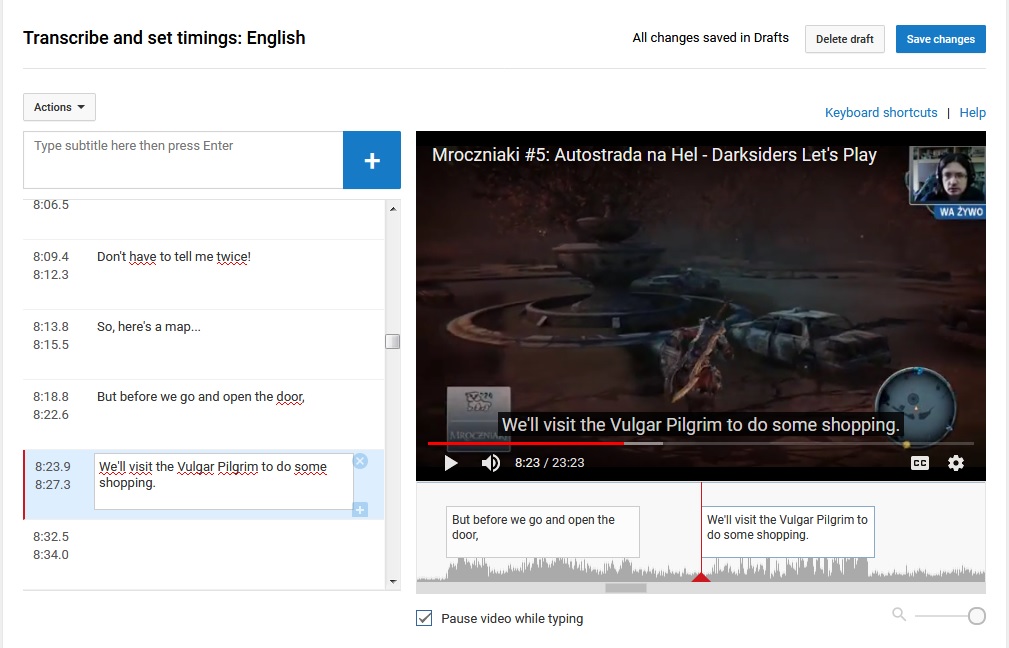The height and width of the screenshot is (648, 1009).
Task: Click the blue plus add-subtitle button
Action: (372, 160)
